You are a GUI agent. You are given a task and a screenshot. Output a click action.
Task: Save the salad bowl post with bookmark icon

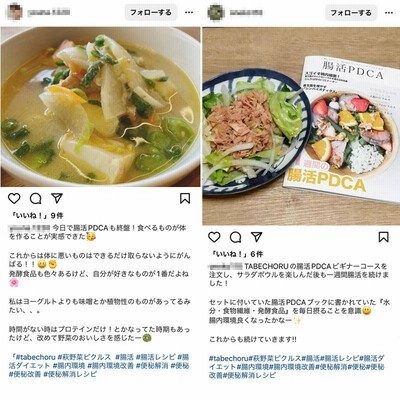[384, 237]
